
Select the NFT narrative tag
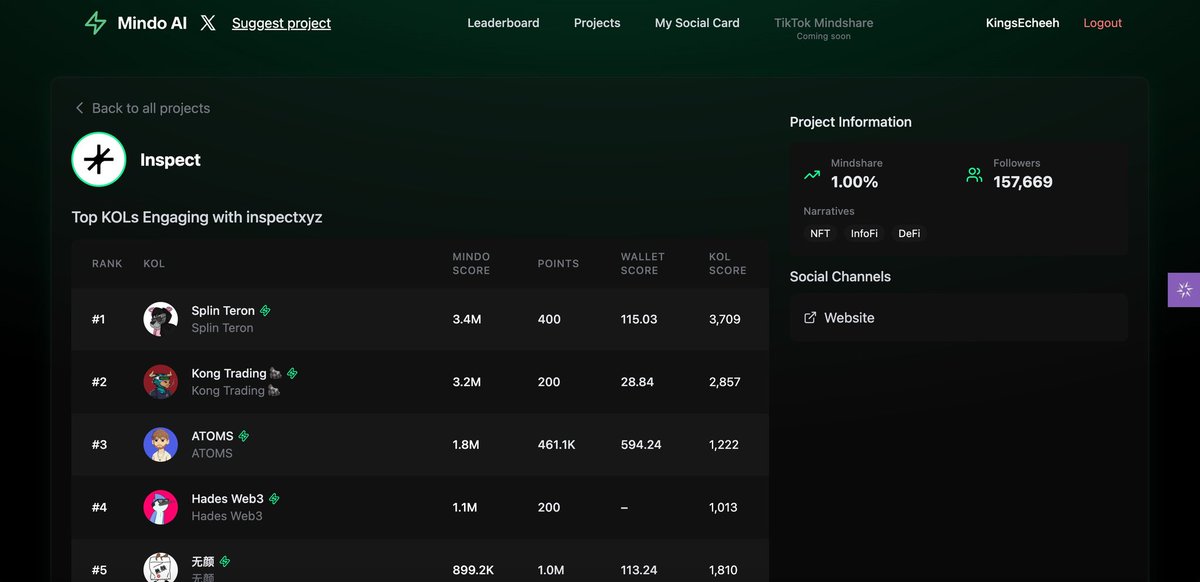[820, 233]
